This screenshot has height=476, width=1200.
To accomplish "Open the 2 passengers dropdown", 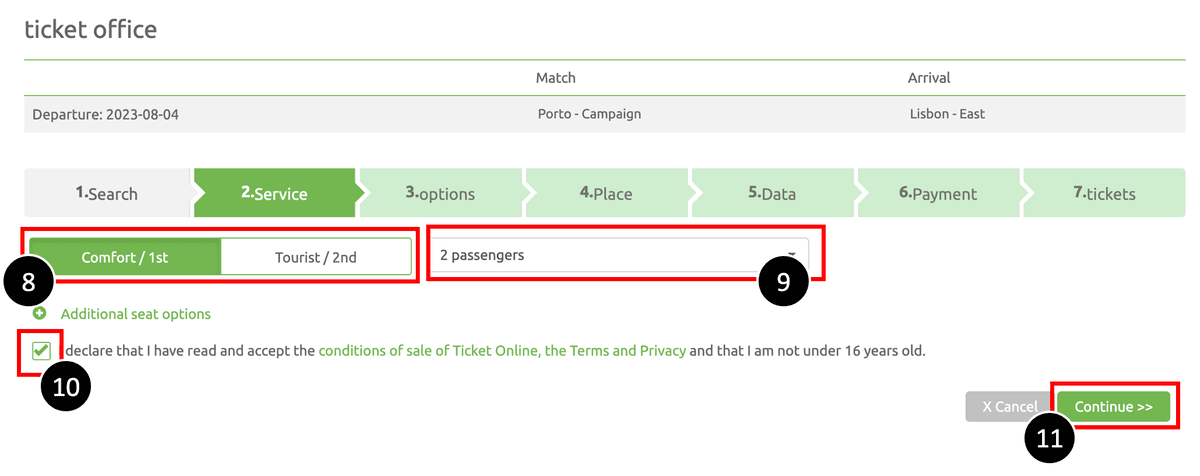I will tap(619, 255).
